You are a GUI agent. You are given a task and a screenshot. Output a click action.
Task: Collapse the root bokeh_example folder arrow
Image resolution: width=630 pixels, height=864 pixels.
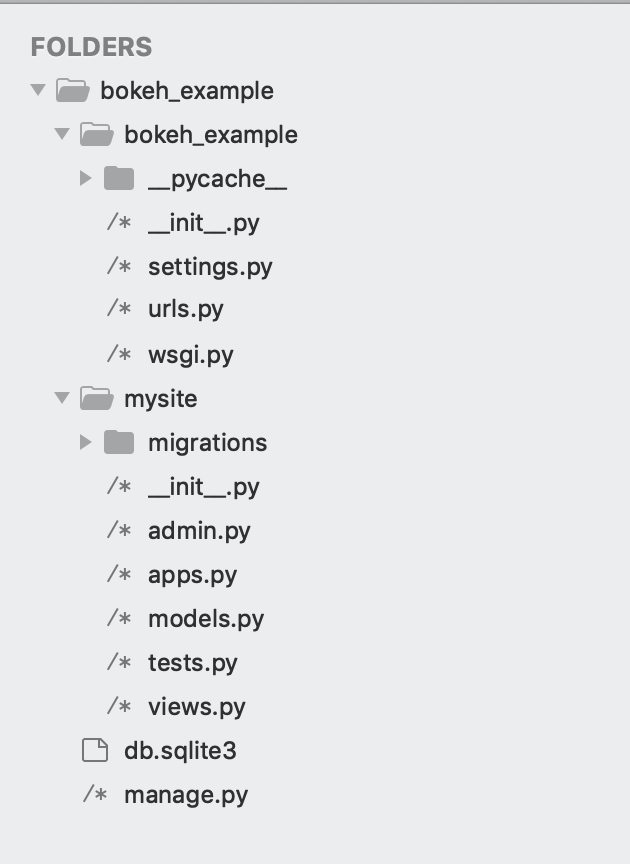coord(39,91)
